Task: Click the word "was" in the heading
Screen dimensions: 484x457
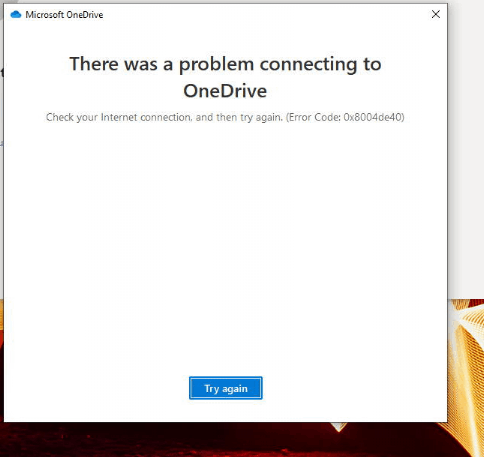Action: 140,65
